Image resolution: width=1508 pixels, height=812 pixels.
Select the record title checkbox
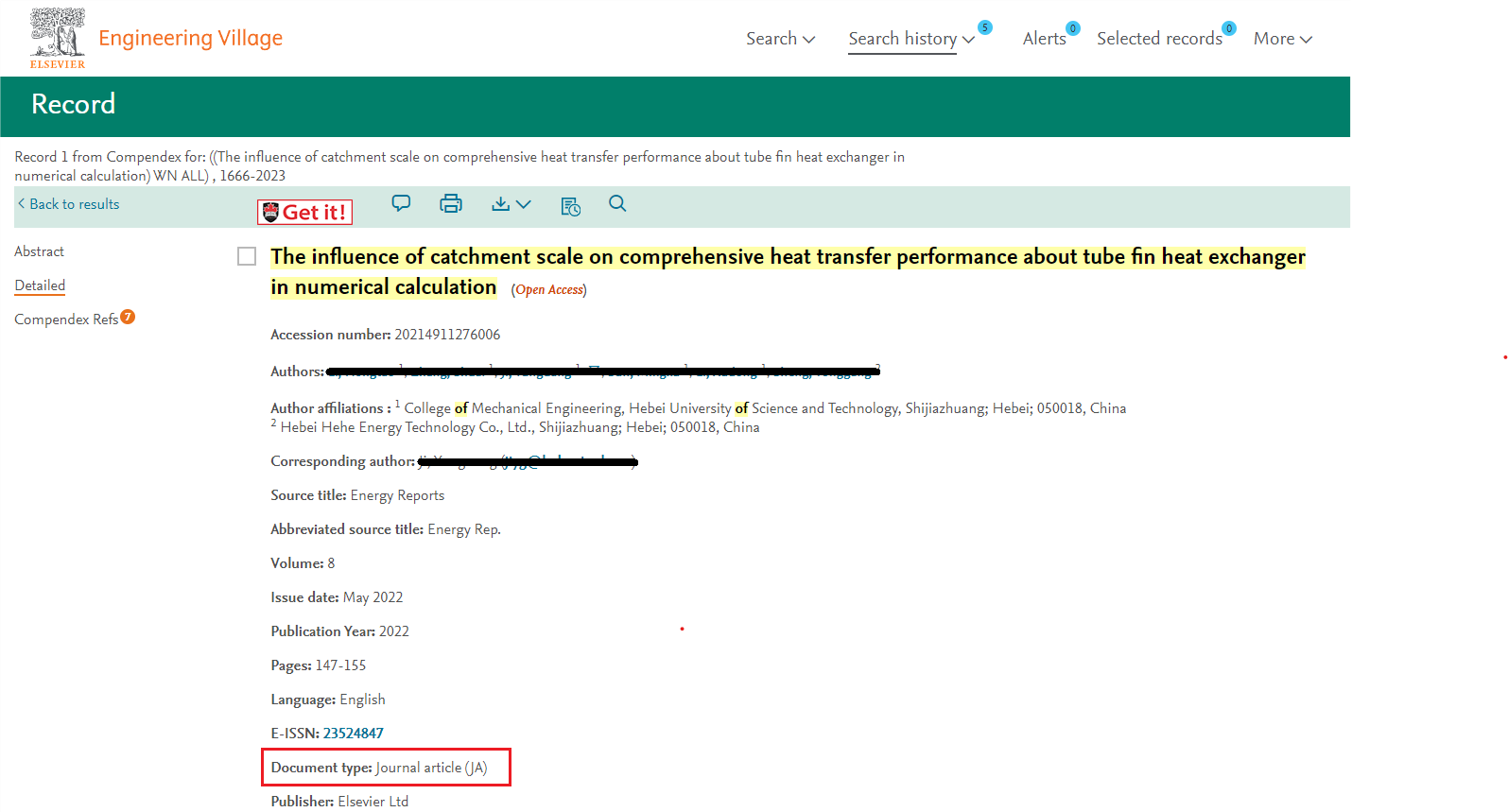tap(247, 257)
